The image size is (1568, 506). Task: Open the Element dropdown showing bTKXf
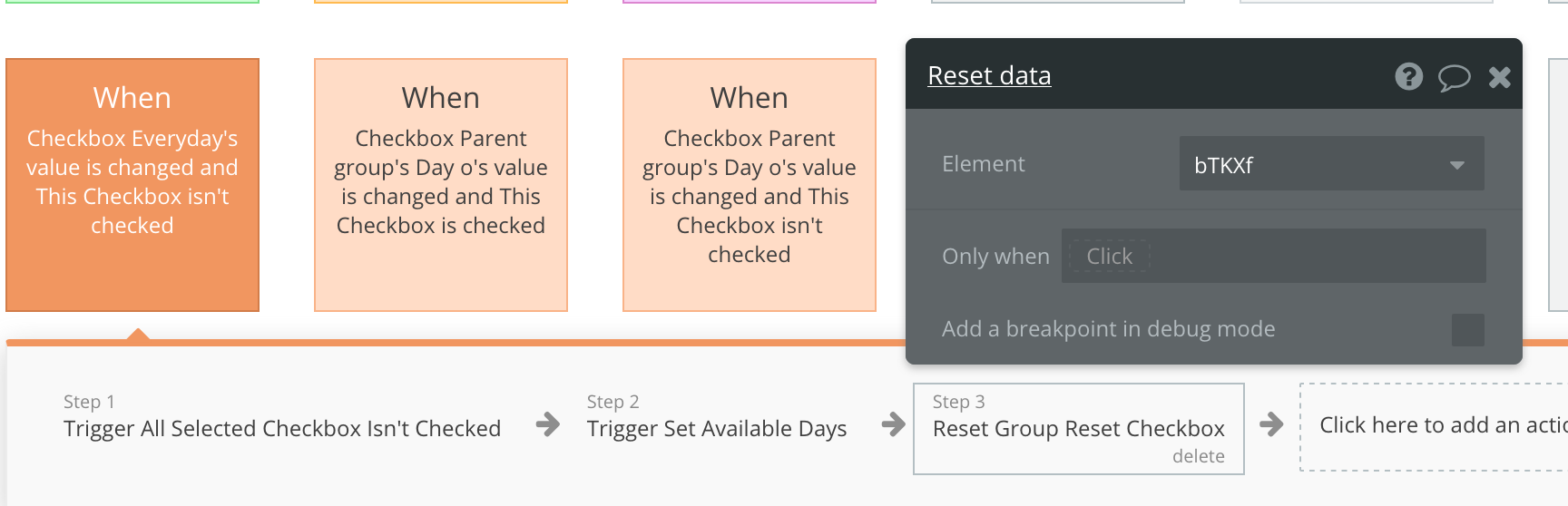pos(1330,164)
